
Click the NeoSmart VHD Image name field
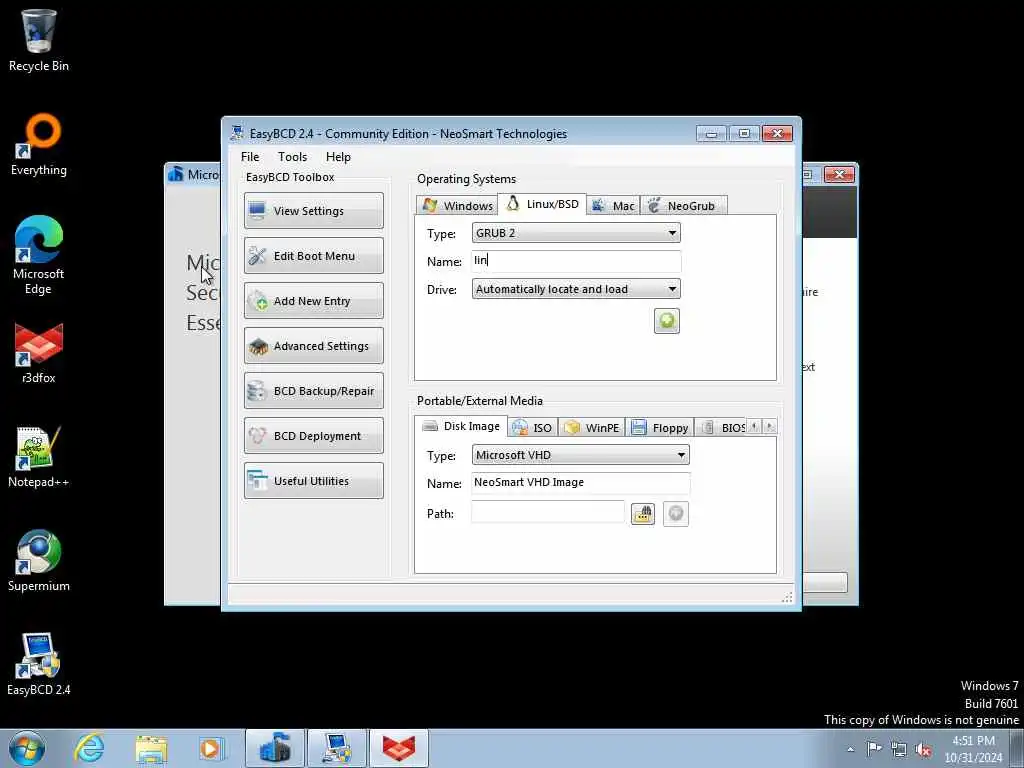pos(581,483)
